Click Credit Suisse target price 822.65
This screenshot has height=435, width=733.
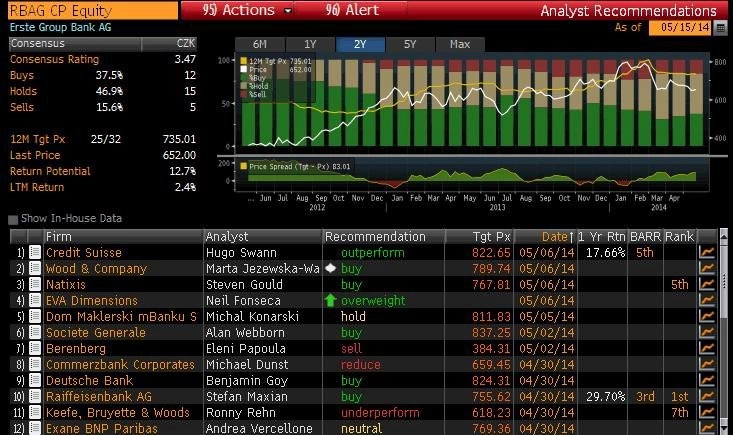point(491,252)
